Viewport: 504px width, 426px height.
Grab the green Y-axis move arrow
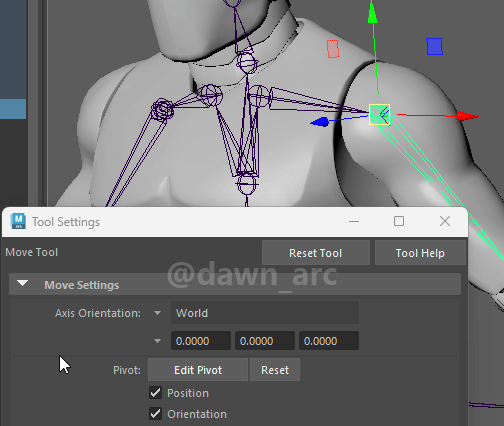point(373,14)
